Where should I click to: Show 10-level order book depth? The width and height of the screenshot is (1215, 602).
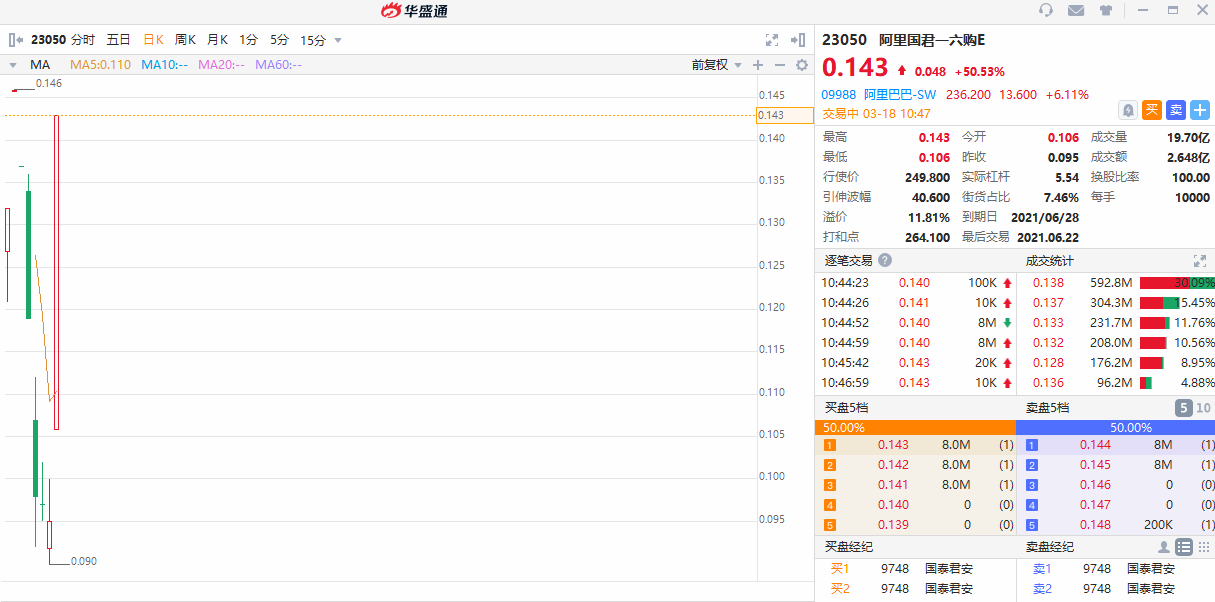(1203, 408)
